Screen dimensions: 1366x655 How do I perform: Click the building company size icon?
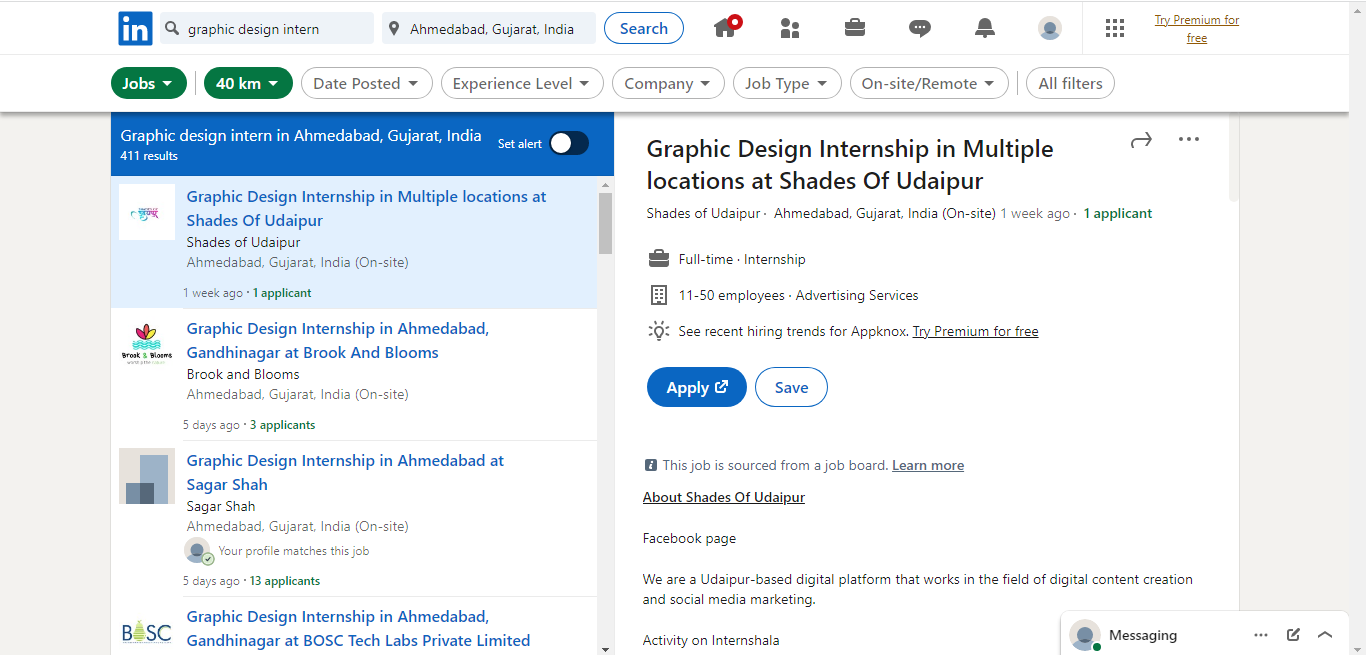[658, 295]
